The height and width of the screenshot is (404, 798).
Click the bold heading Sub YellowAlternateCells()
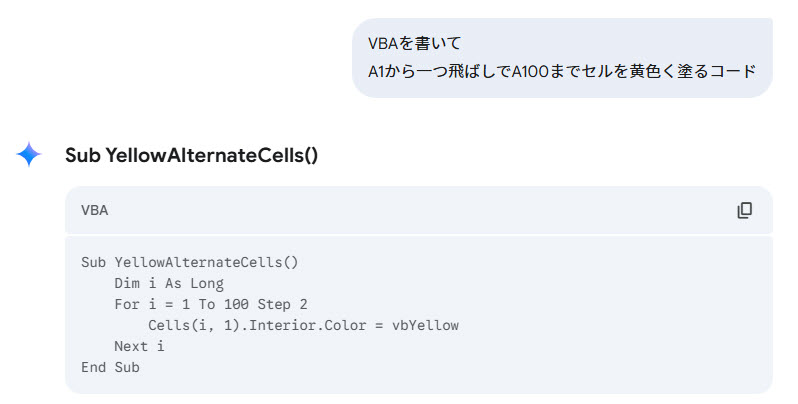191,155
